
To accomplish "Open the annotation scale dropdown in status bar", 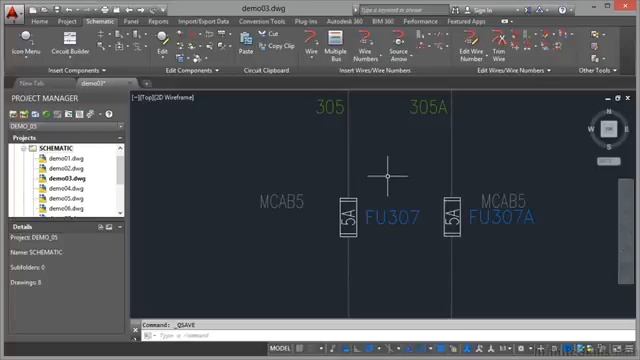I will click(505, 349).
